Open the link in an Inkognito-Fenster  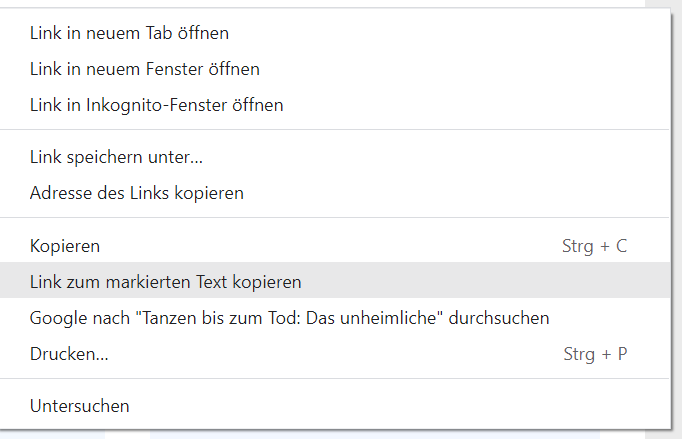157,104
